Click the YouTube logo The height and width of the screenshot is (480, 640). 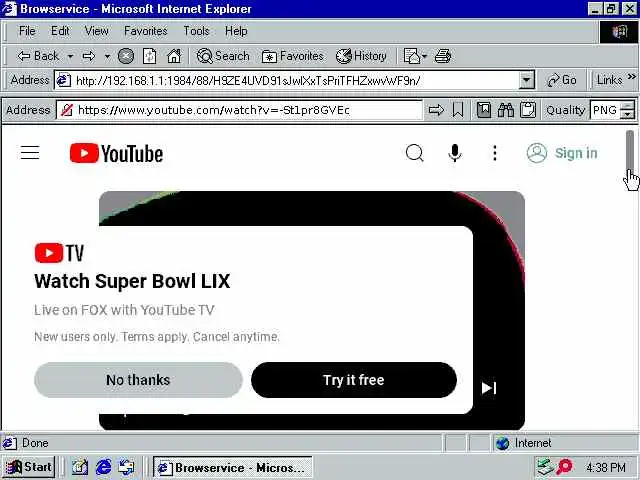coord(116,153)
